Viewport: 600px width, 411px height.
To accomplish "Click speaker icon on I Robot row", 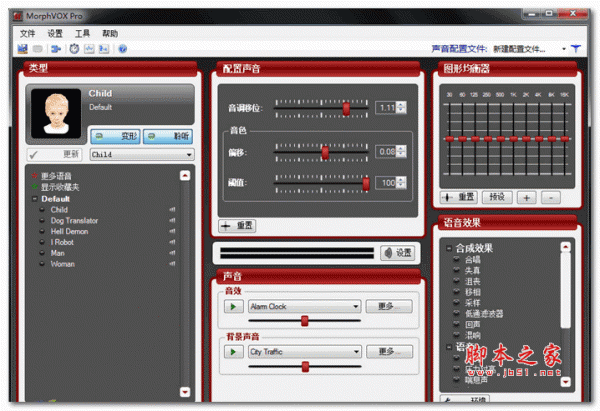I will 172,242.
